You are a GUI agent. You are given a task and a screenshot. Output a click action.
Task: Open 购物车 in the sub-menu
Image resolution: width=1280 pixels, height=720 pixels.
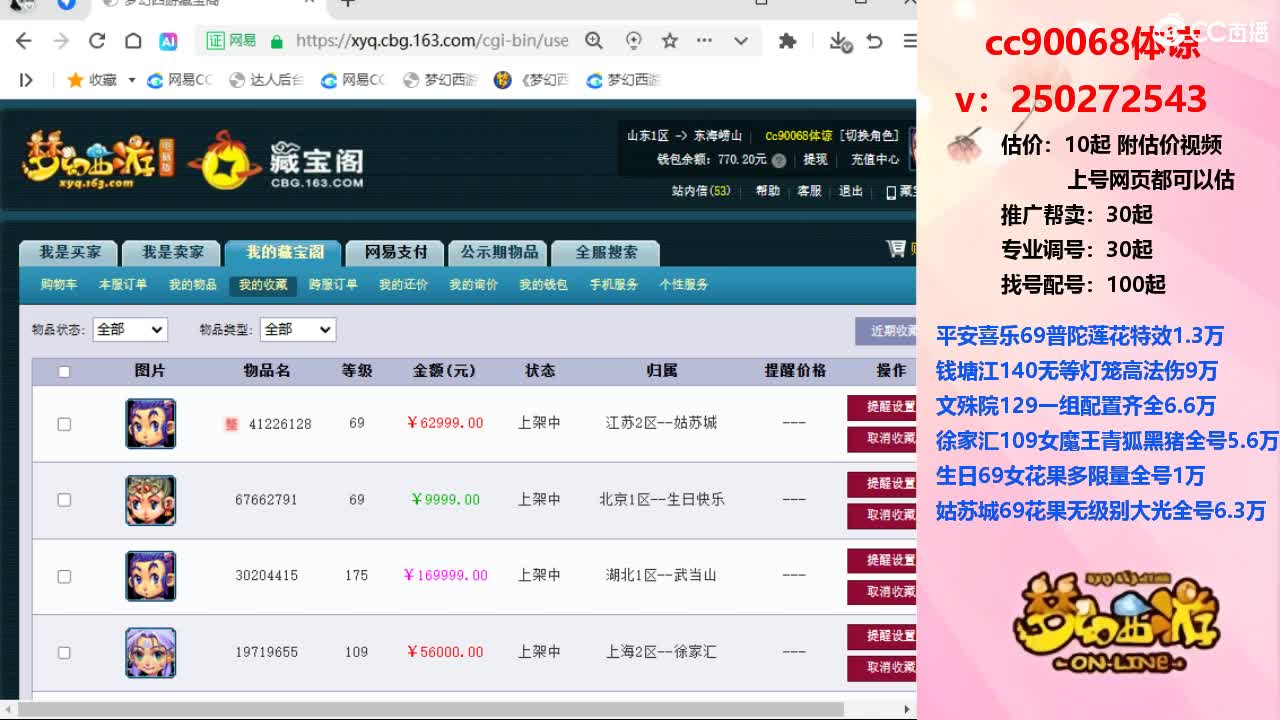[59, 285]
